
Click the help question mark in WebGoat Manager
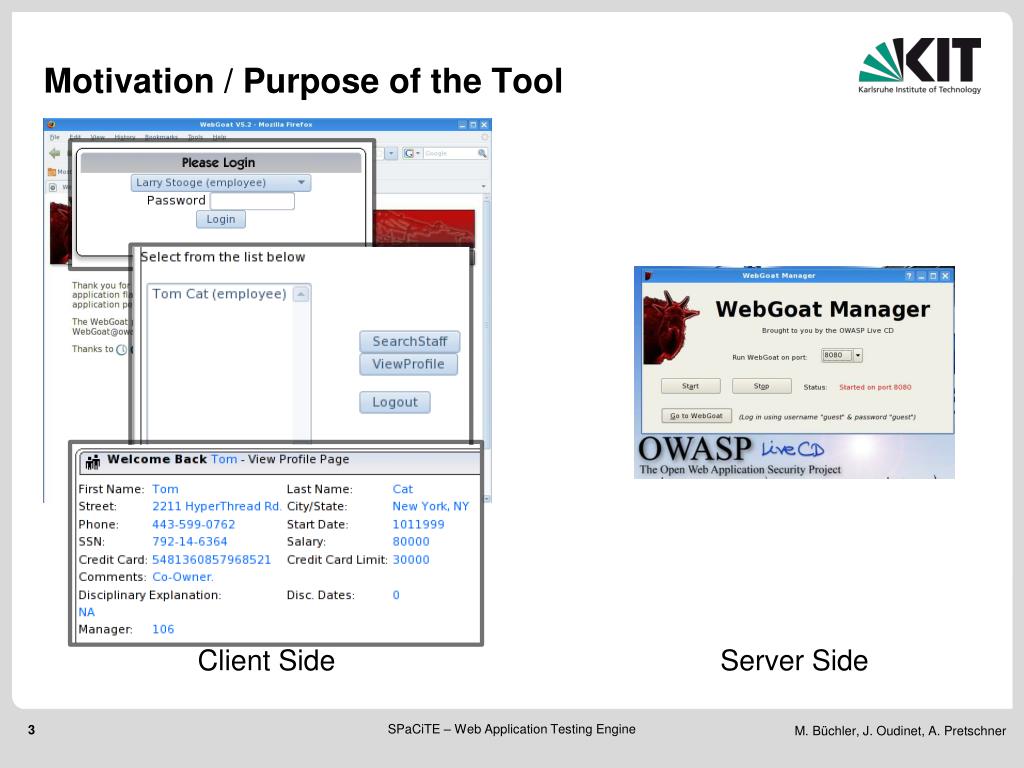pyautogui.click(x=909, y=276)
